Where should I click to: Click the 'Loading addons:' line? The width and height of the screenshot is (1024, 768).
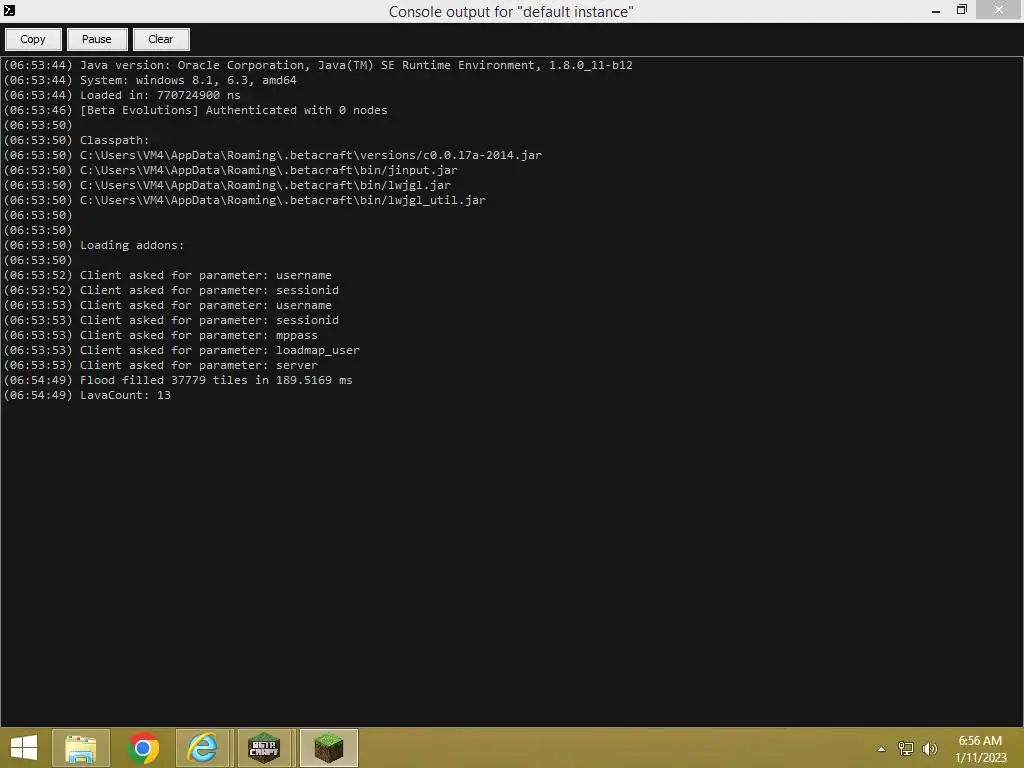[94, 246]
